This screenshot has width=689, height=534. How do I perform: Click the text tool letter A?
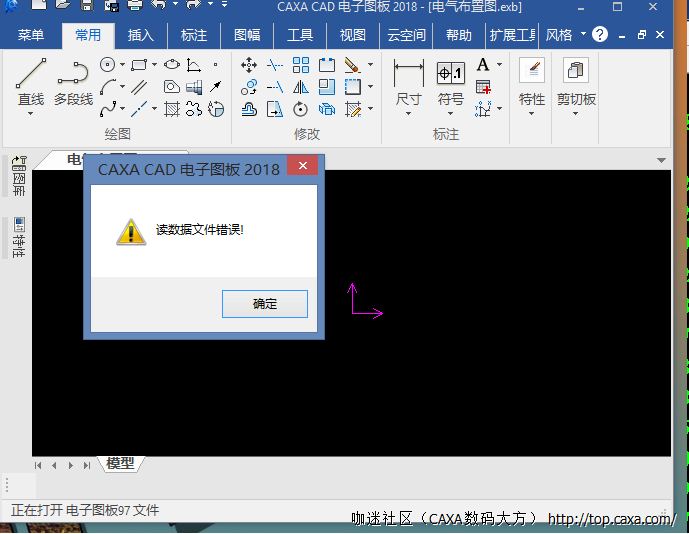pos(483,65)
